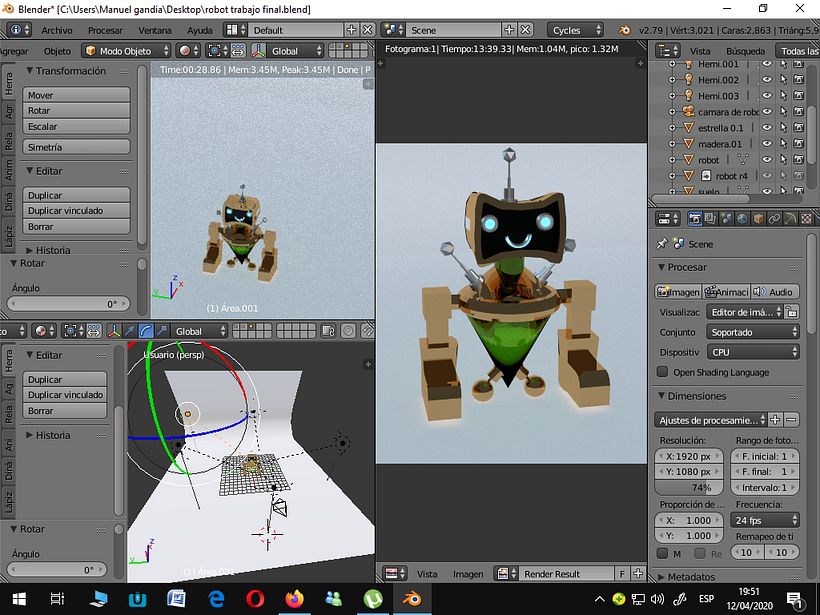The image size is (820, 615).
Task: Open the Procesar menu in the top bar
Action: click(105, 30)
